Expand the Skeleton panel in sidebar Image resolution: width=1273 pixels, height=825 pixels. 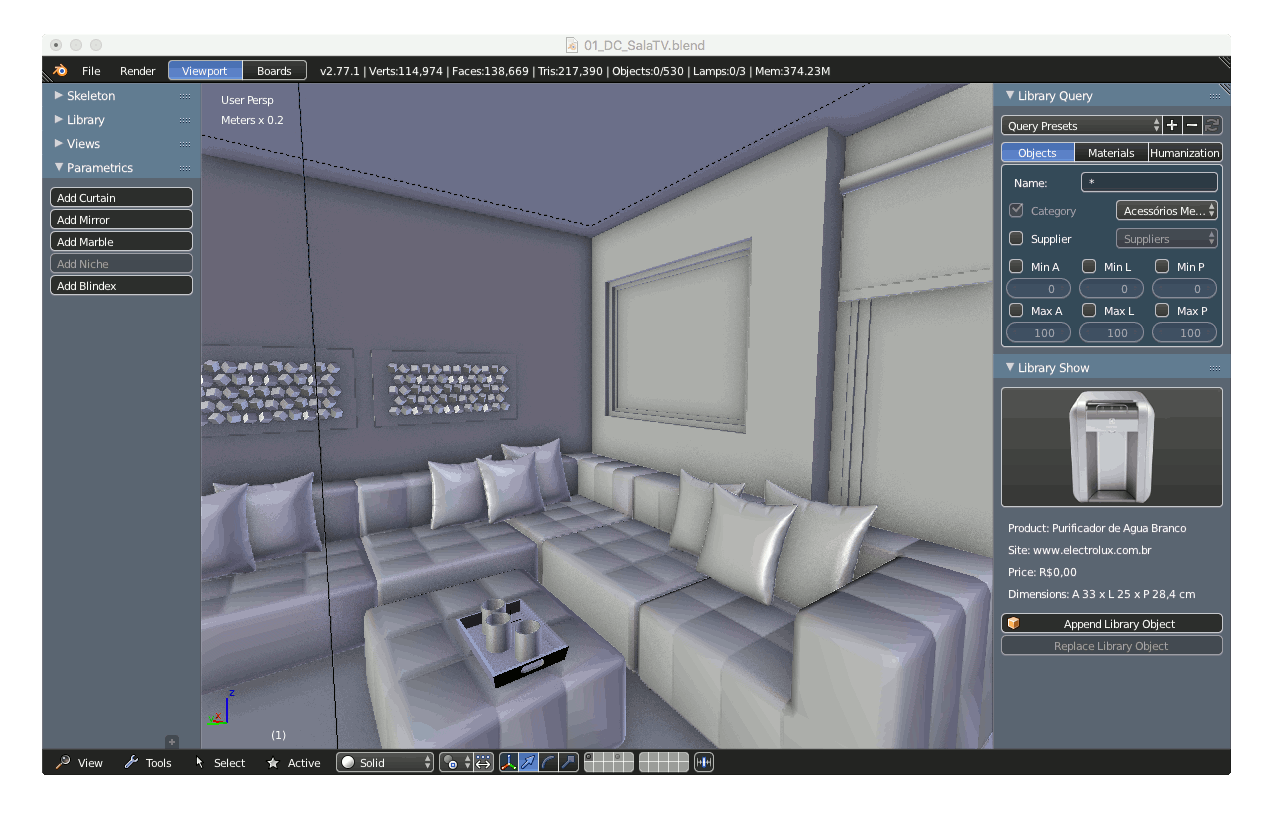point(90,95)
